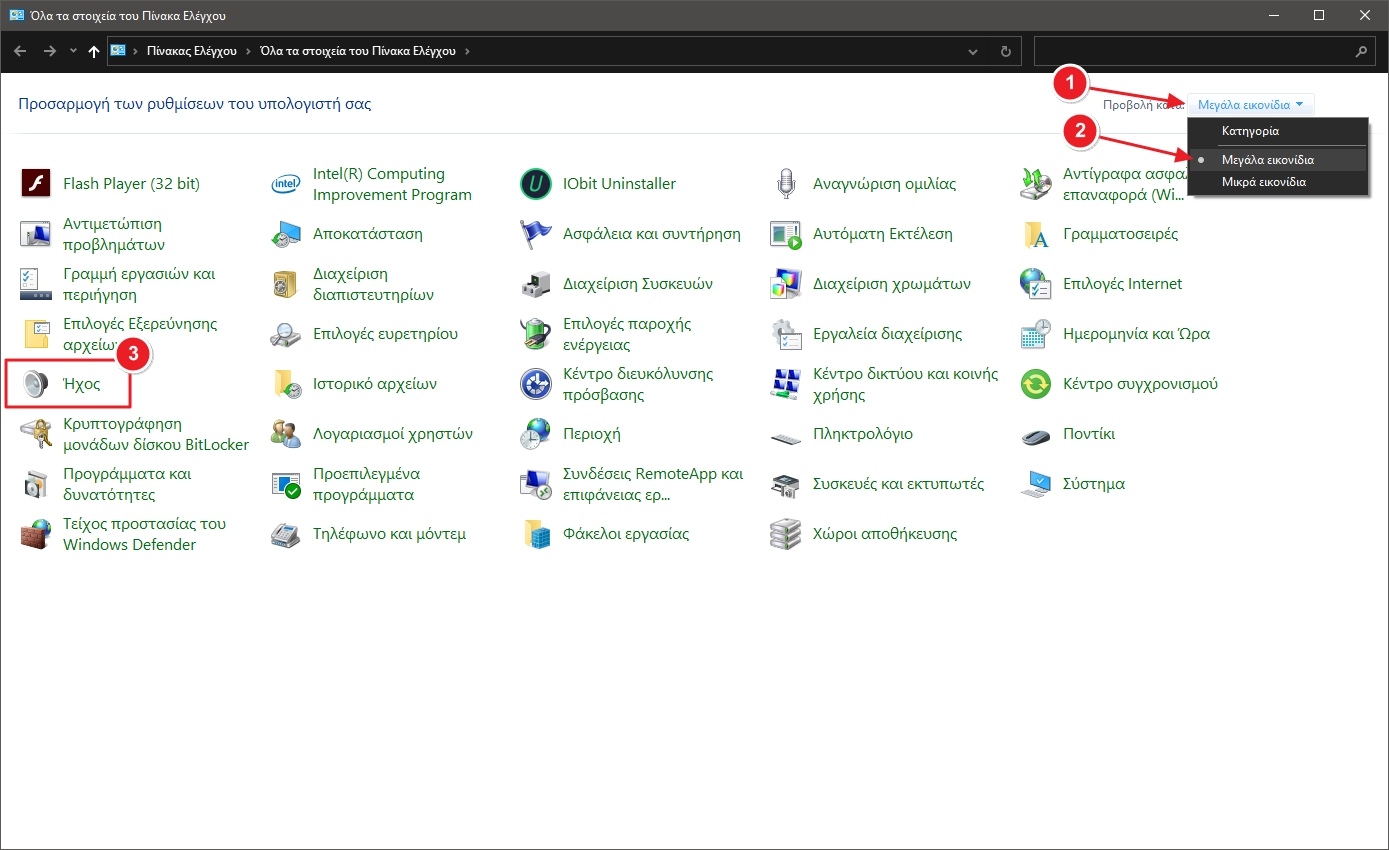The image size is (1389, 850).
Task: Open the Διαχείριση Συσκευών link
Action: 637,284
